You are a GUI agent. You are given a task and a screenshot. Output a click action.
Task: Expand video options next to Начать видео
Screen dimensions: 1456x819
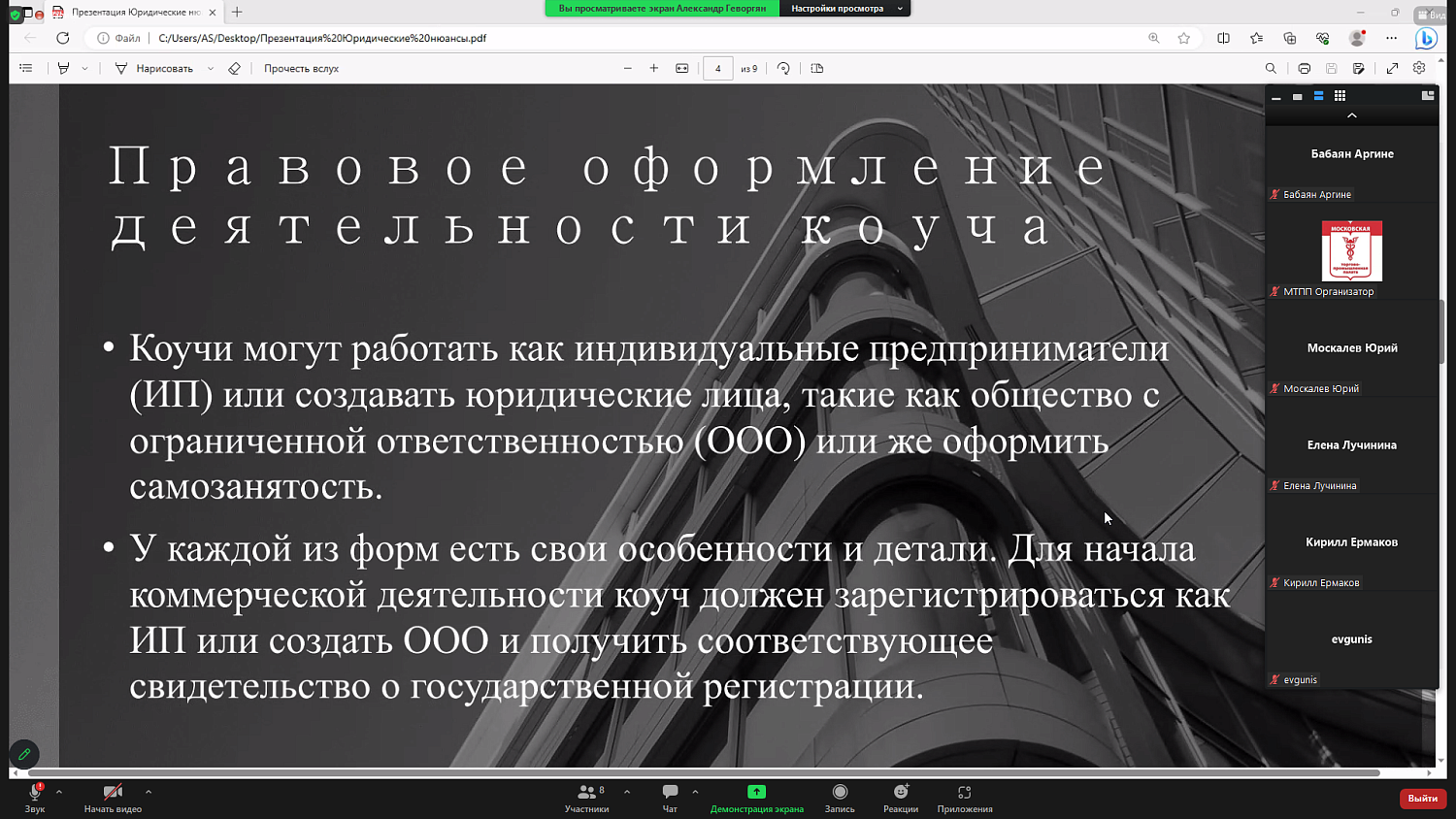point(149,792)
